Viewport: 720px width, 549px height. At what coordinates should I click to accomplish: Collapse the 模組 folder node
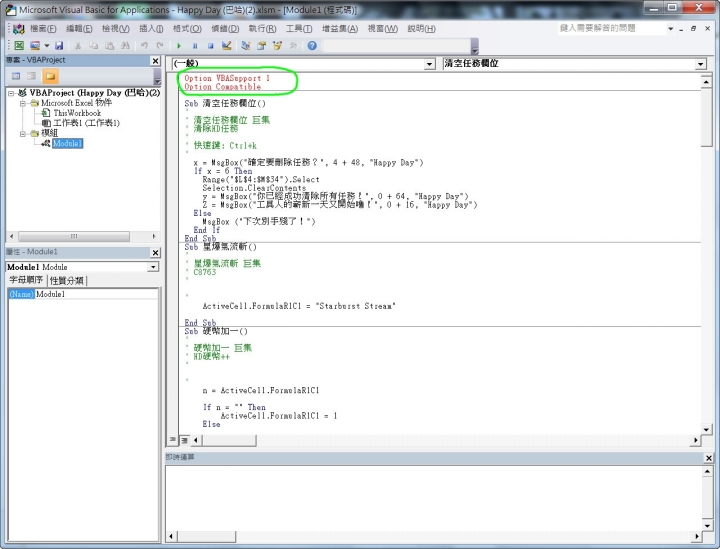pyautogui.click(x=22, y=134)
